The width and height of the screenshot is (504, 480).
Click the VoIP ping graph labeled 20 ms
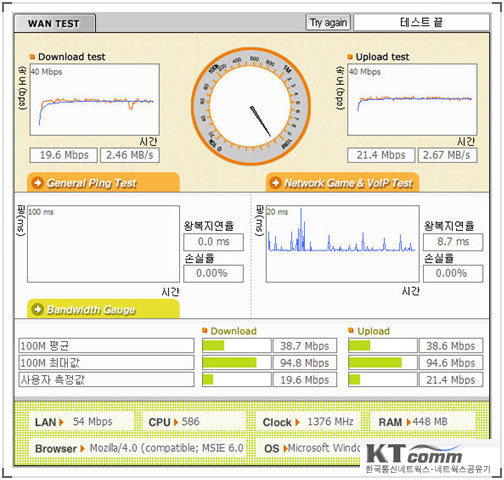[x=342, y=244]
